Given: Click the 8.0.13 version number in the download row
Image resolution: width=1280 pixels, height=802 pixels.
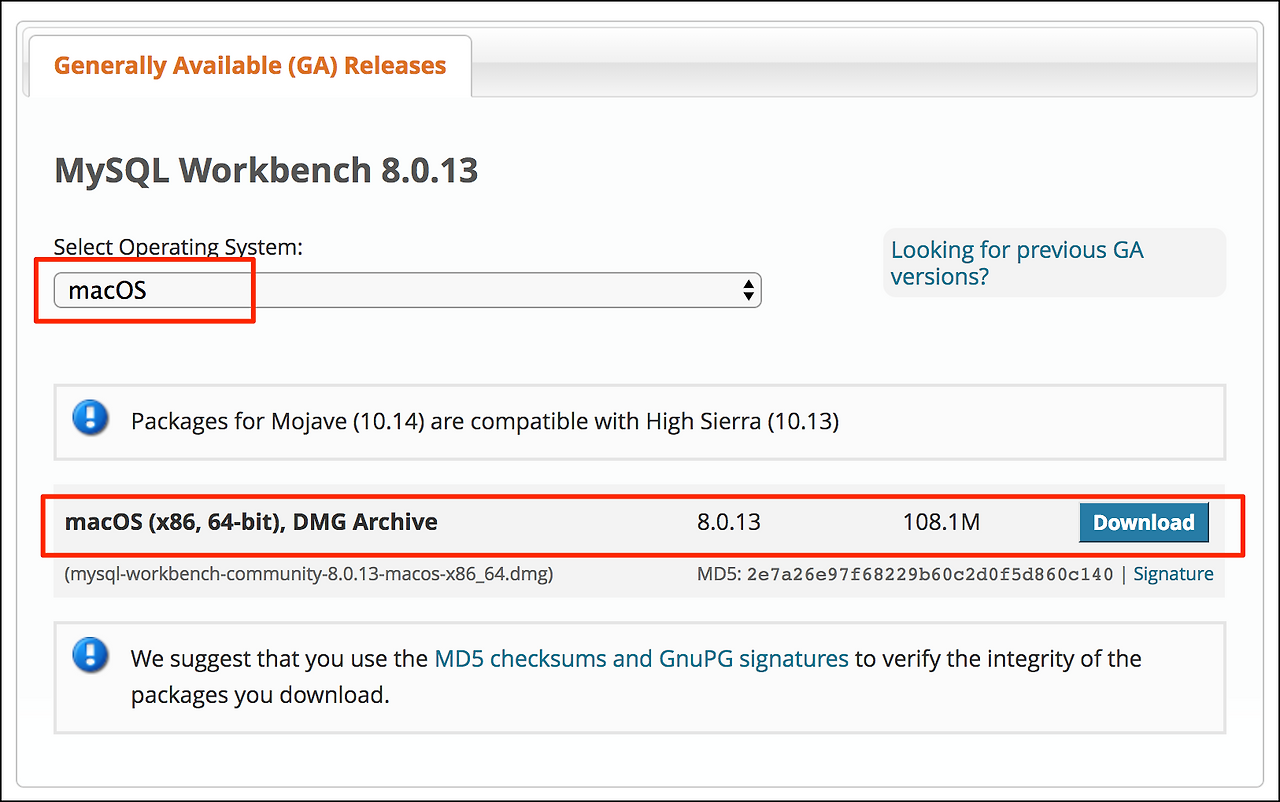Looking at the screenshot, I should [729, 522].
